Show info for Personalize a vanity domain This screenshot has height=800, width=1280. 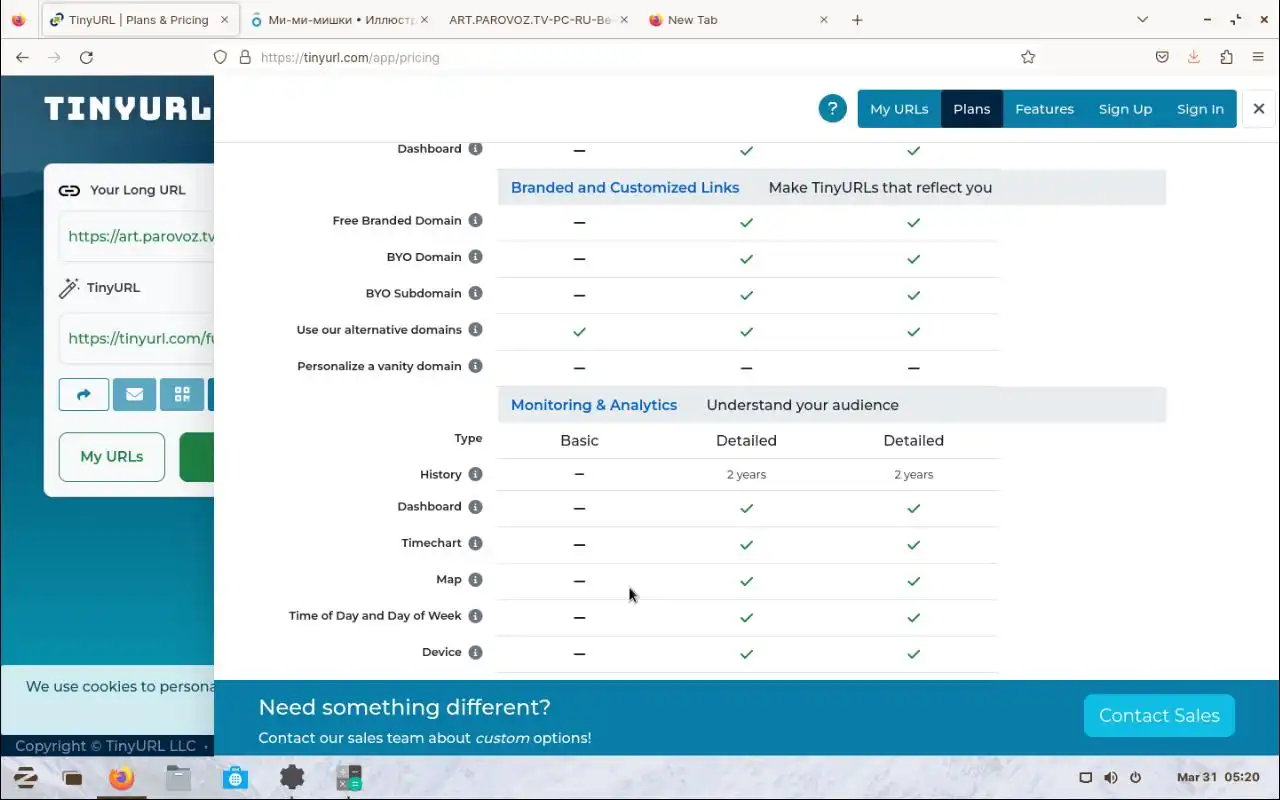pyautogui.click(x=476, y=366)
